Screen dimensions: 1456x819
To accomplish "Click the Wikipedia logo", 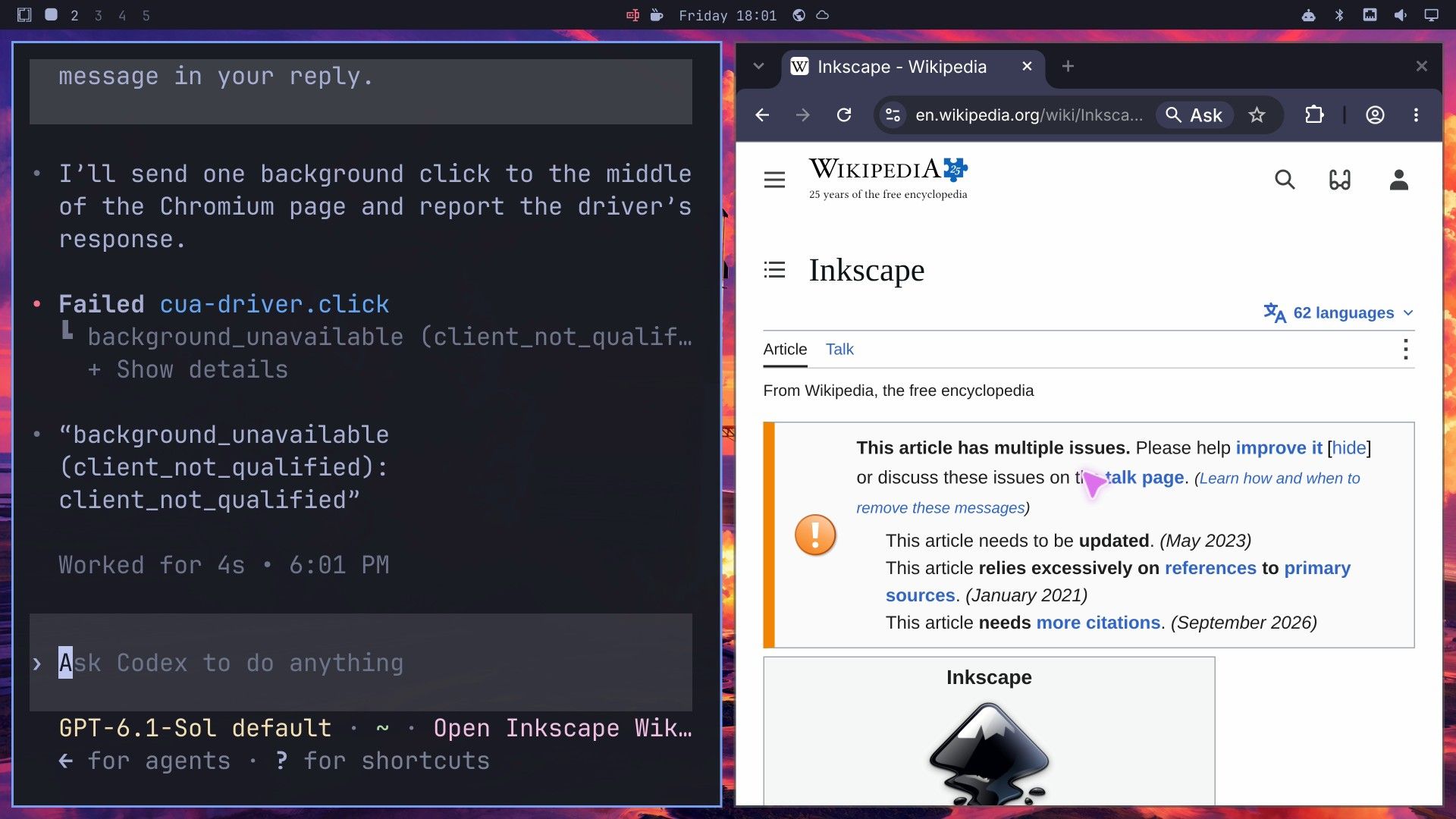I will coord(888,178).
